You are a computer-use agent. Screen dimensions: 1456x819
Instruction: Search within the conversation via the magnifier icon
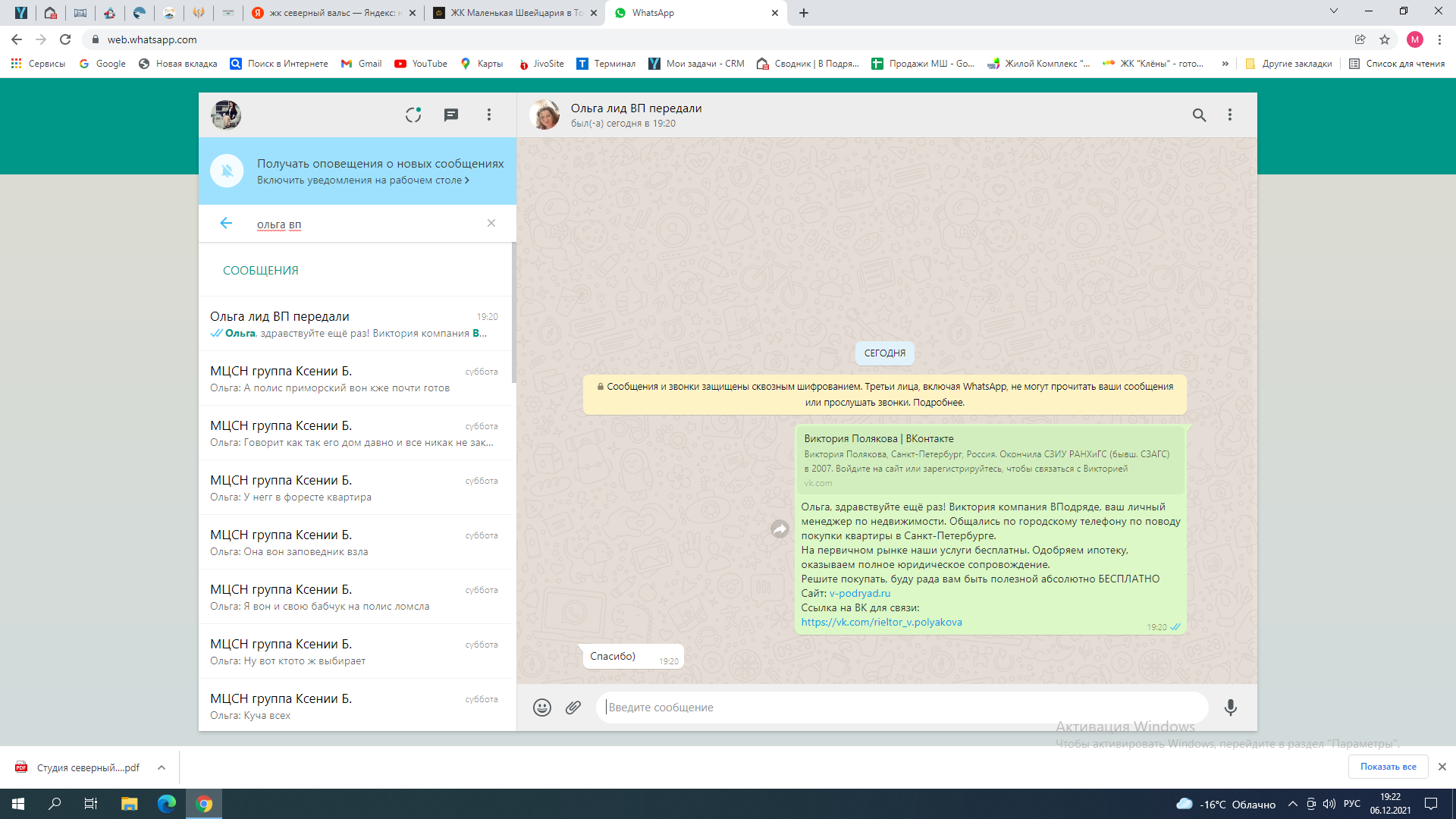(1199, 115)
